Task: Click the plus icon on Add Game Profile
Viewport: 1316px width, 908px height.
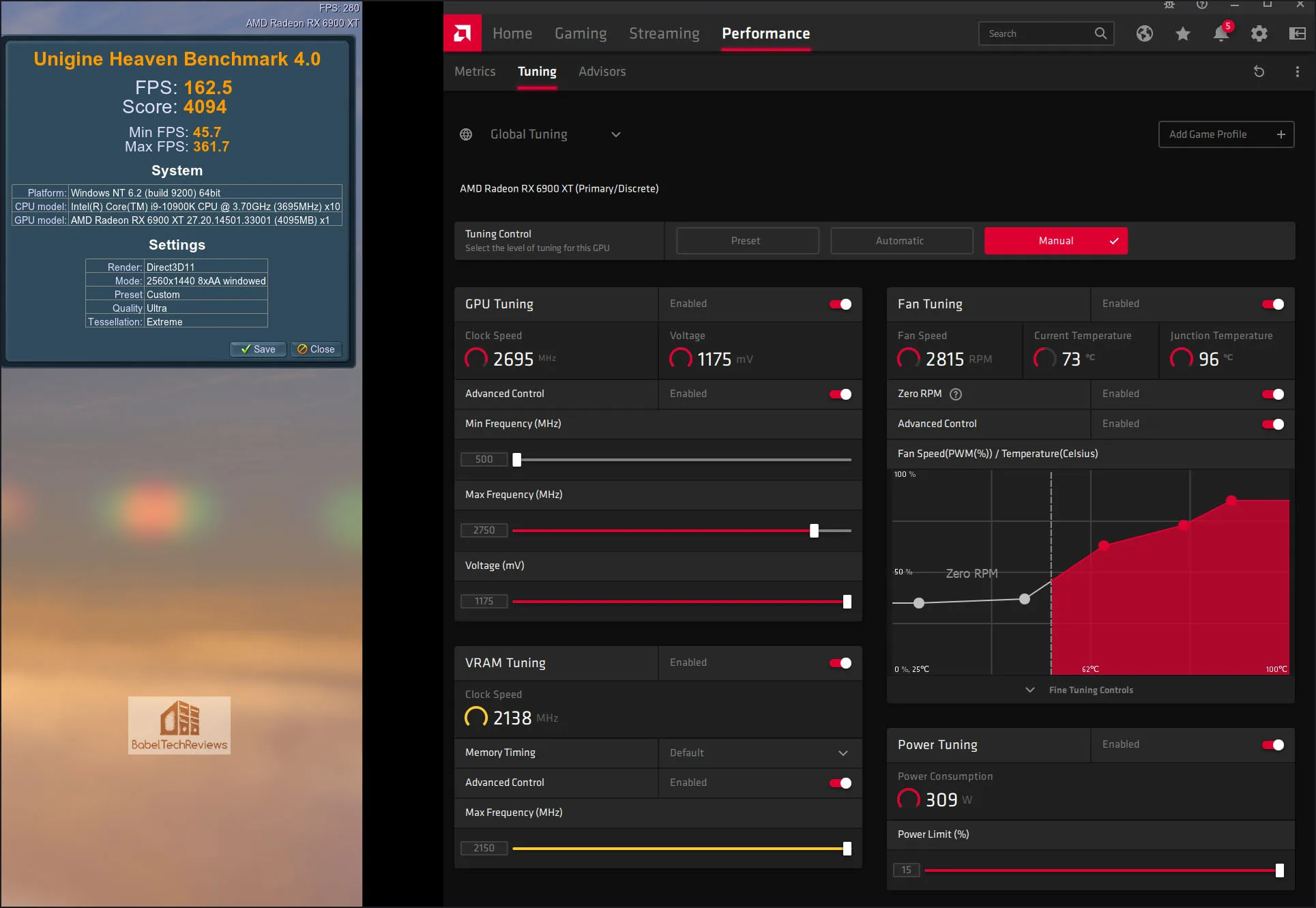Action: [1281, 134]
